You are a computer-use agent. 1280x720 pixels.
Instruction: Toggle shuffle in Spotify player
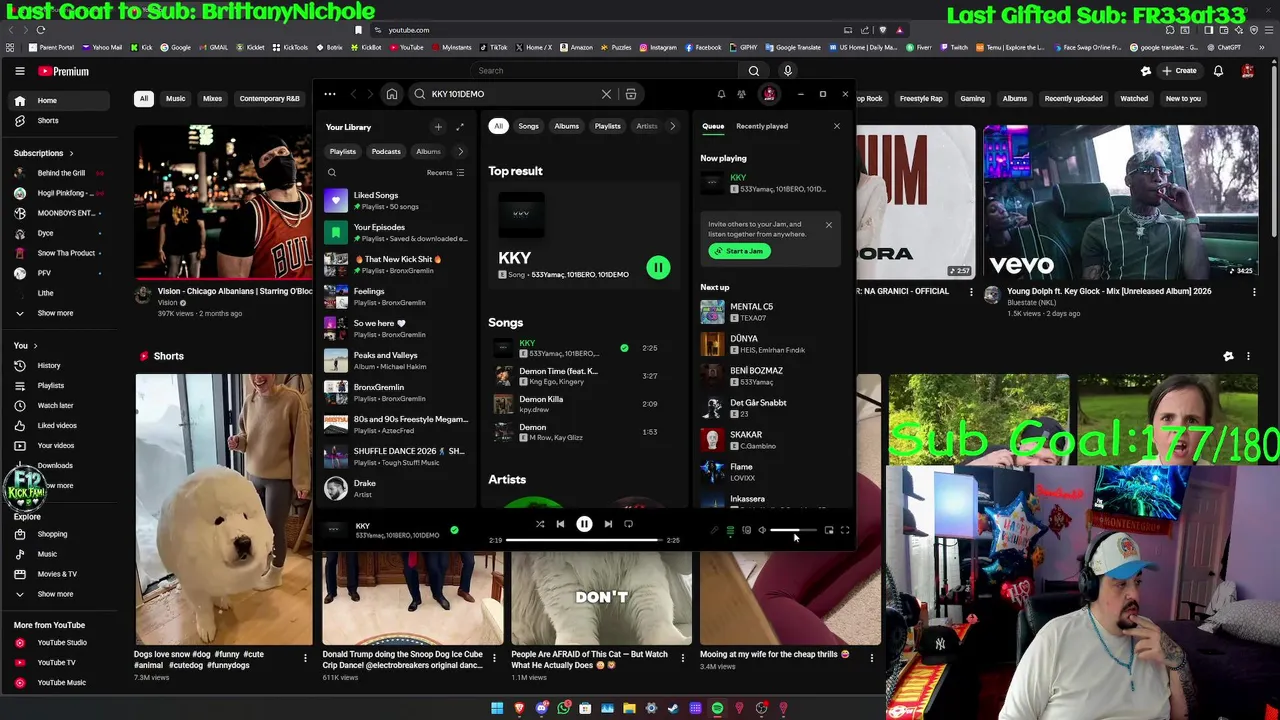tap(540, 524)
